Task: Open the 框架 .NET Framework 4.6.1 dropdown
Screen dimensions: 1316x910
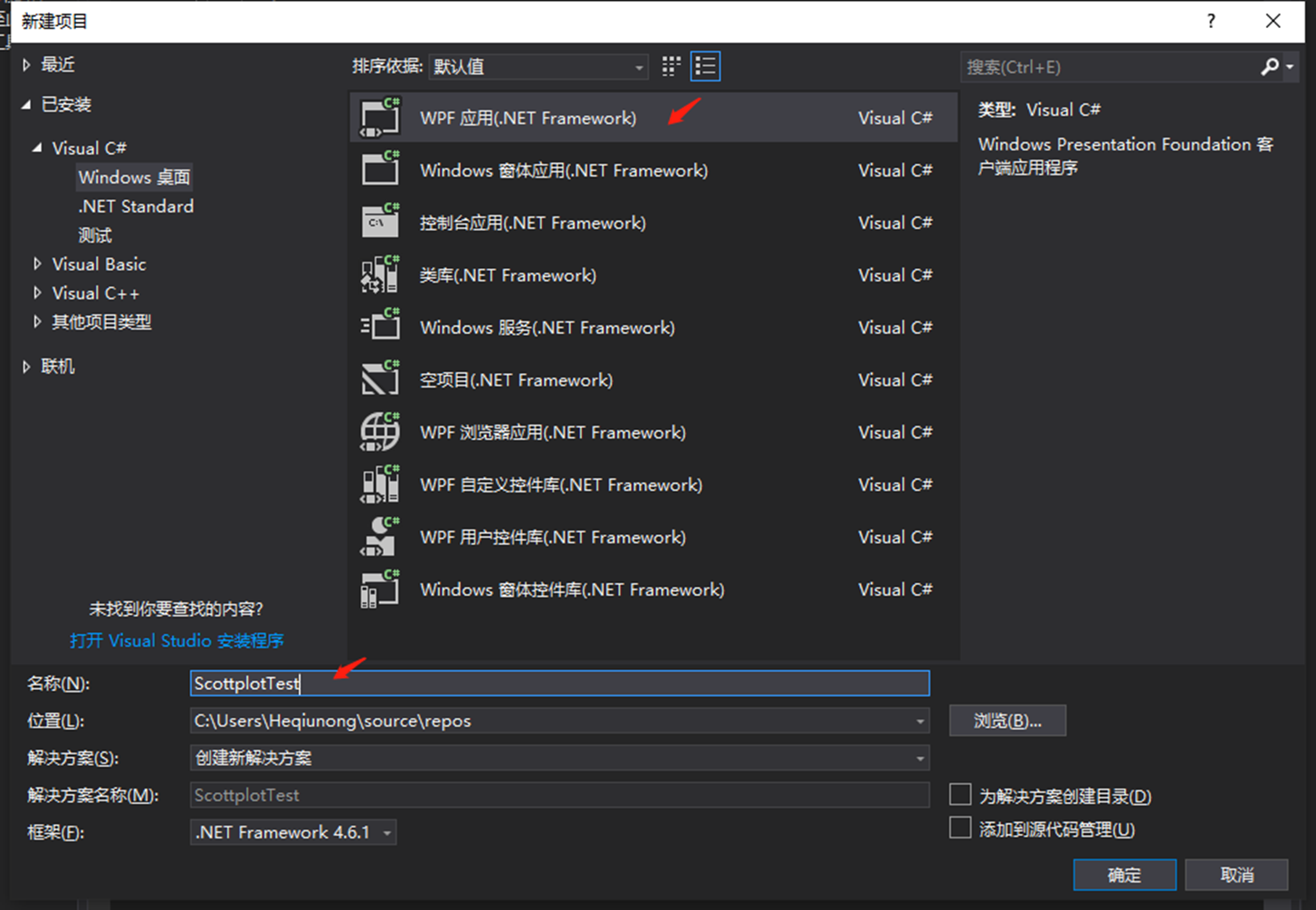Action: pos(293,832)
